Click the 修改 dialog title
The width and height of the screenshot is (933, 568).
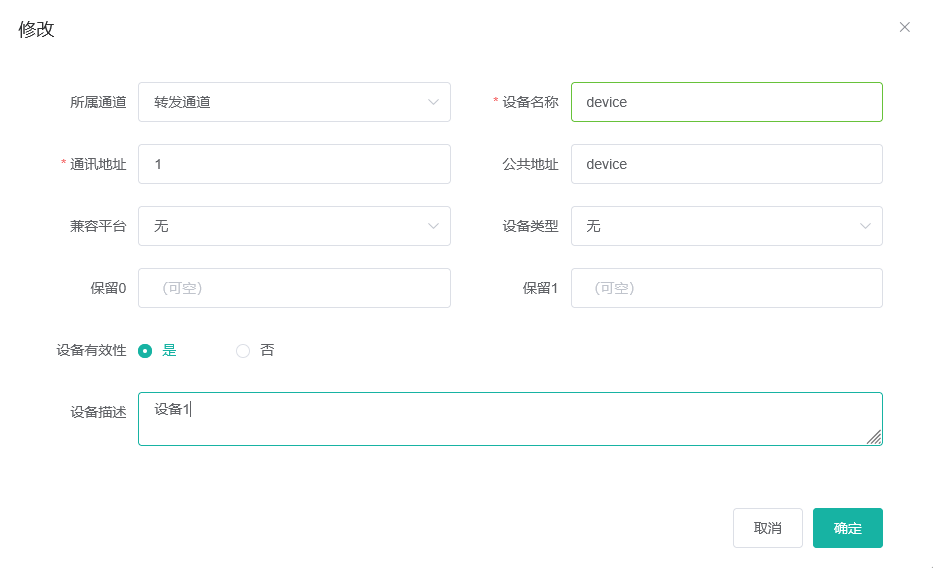coord(37,29)
